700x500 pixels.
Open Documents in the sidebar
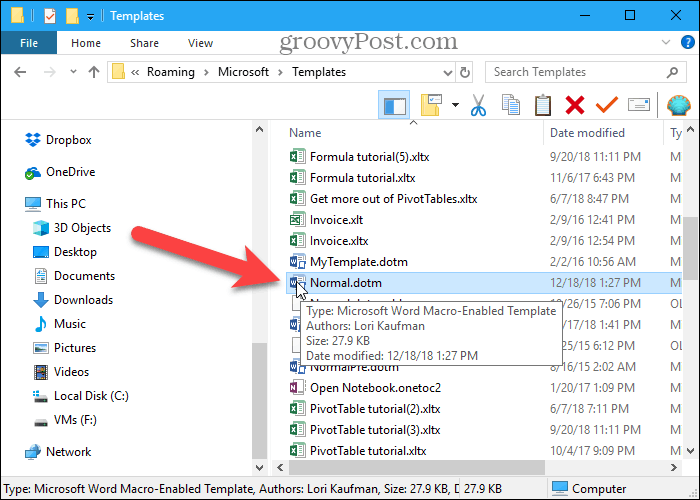(x=74, y=276)
